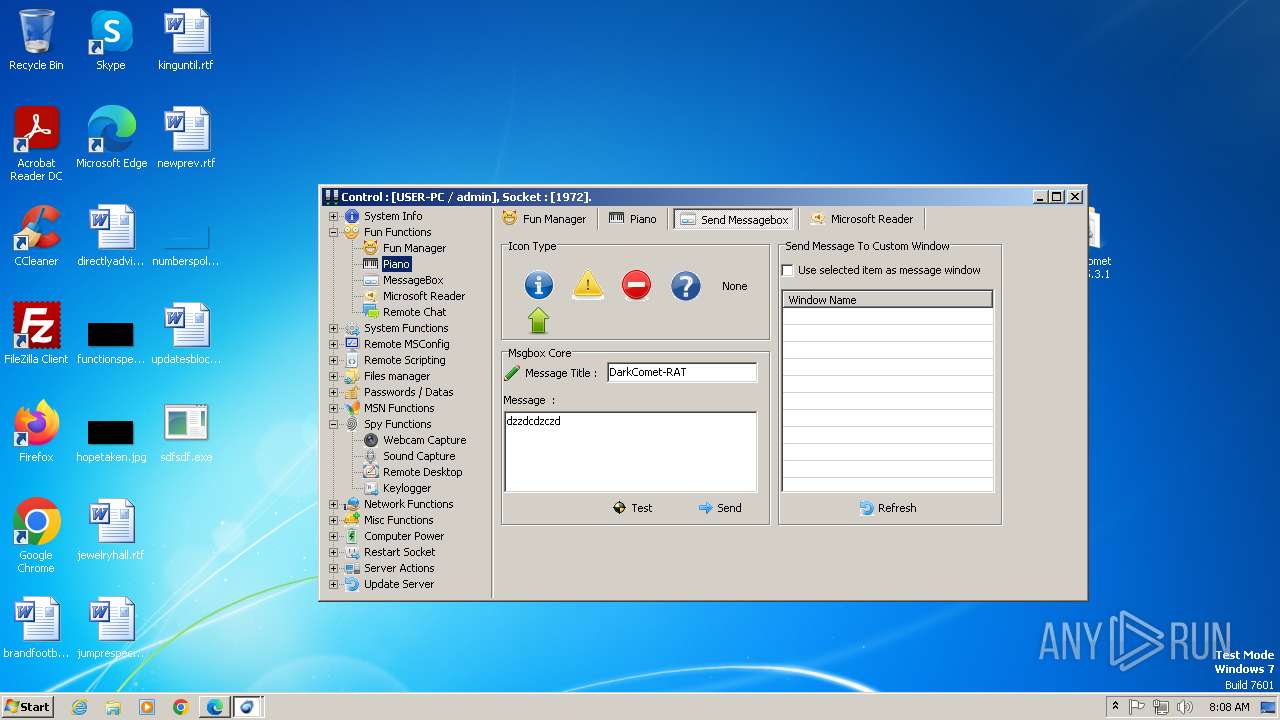Expand the Network Functions node

click(334, 504)
